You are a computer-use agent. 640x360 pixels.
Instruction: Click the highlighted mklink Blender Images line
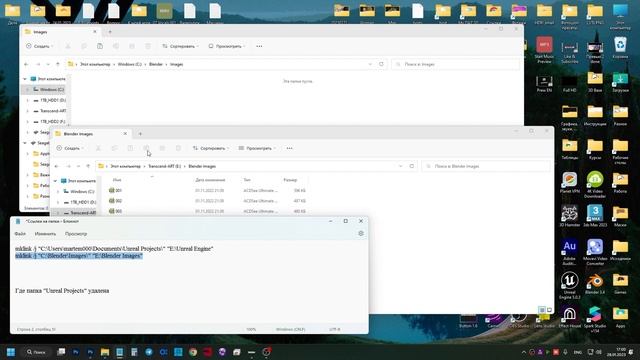[x=79, y=256]
